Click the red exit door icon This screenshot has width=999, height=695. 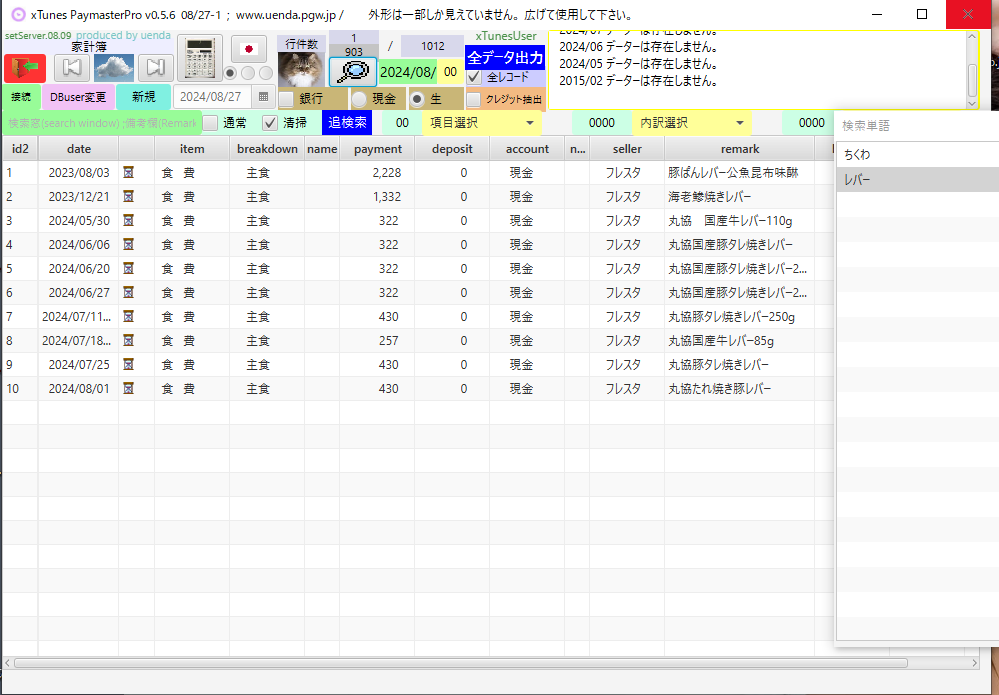pos(25,68)
